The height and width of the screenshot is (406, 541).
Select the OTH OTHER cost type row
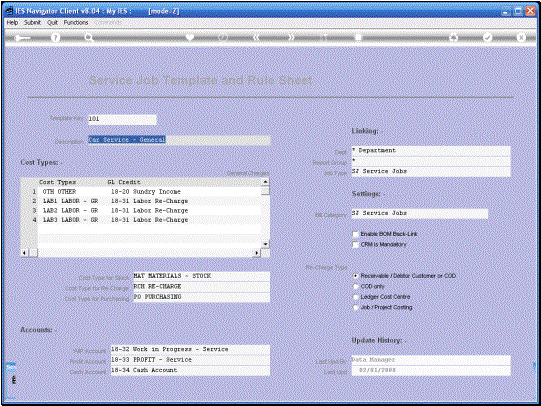coord(149,192)
